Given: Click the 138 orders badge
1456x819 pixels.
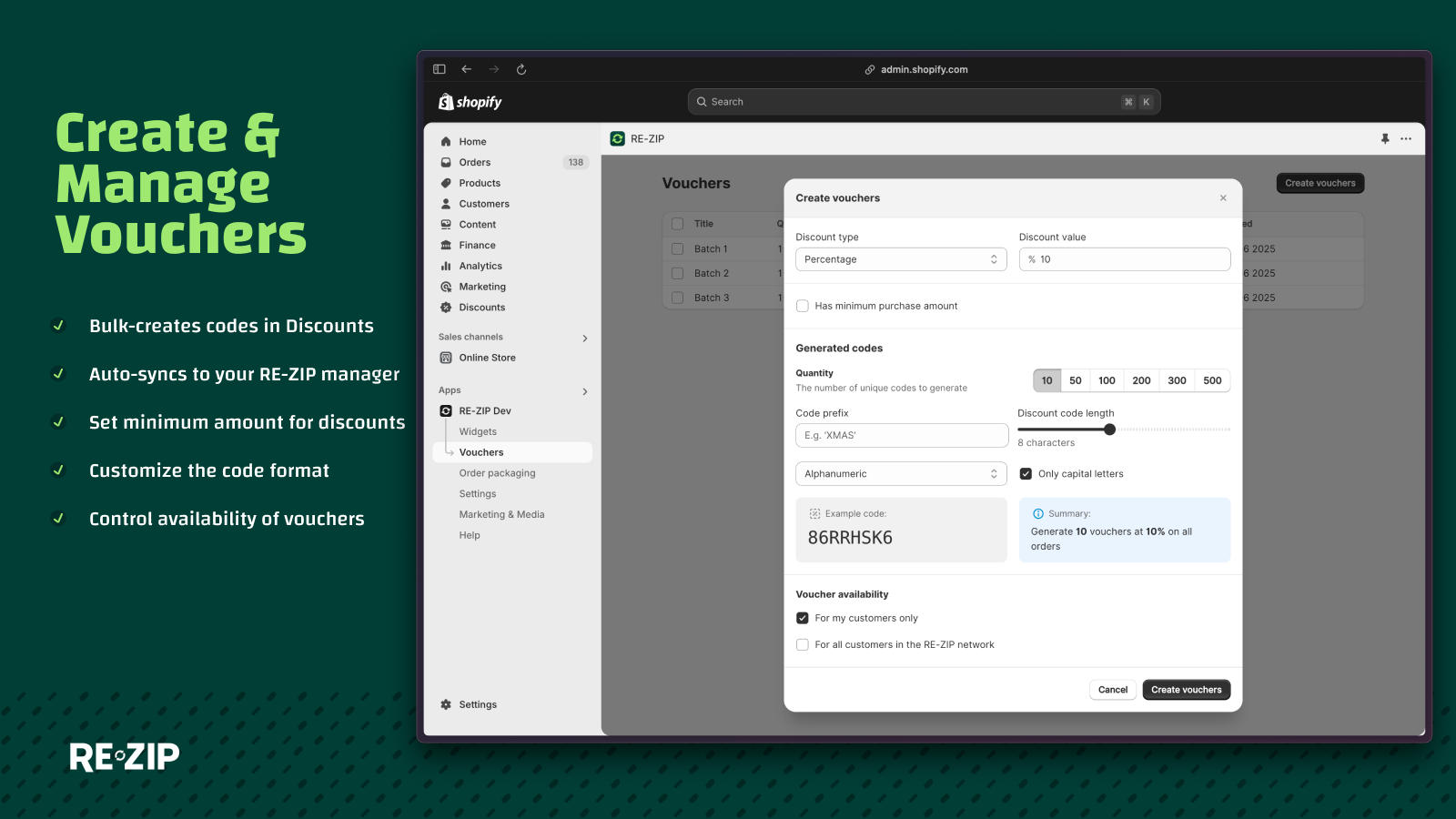Looking at the screenshot, I should 576,162.
